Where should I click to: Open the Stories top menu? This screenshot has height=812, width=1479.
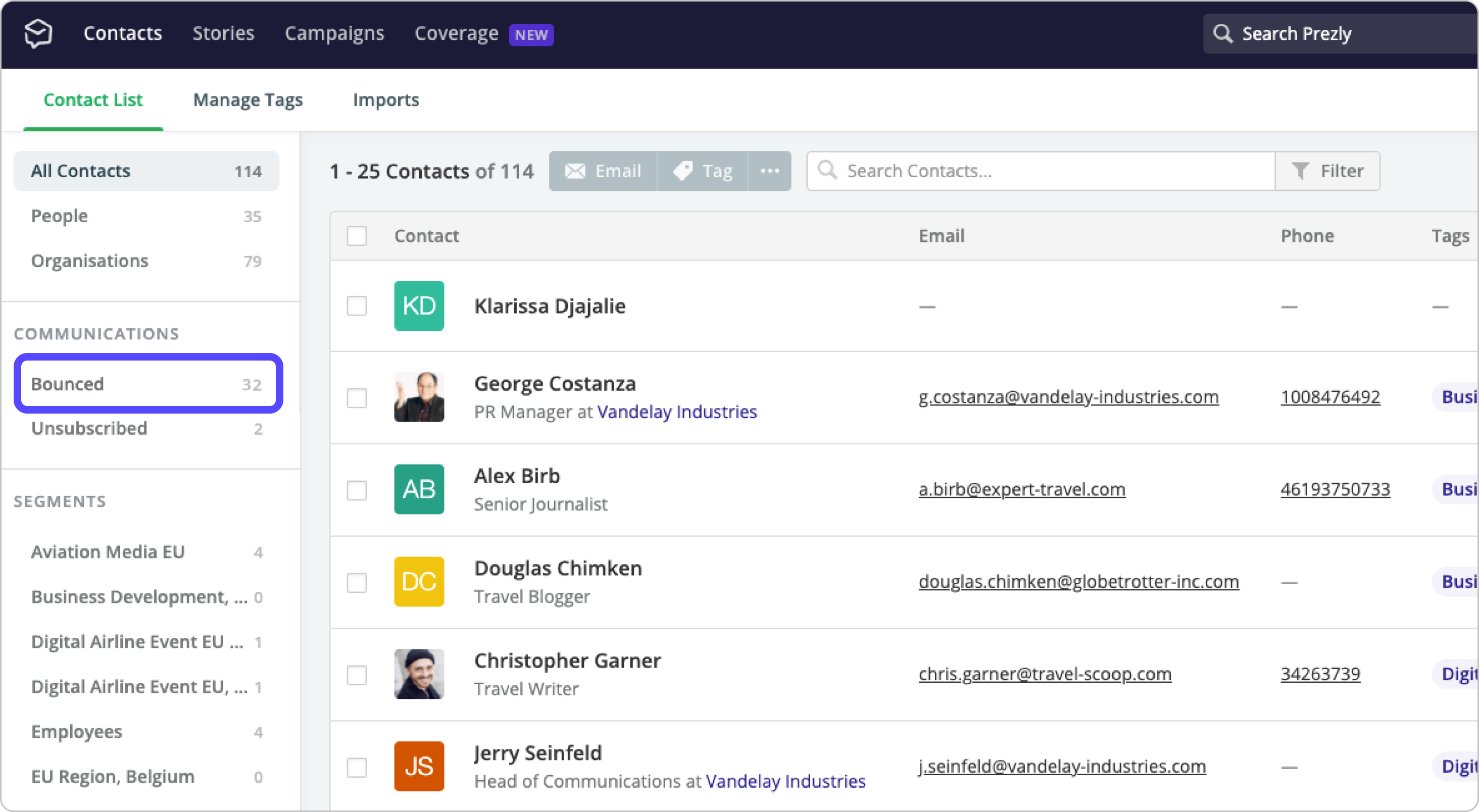[223, 33]
